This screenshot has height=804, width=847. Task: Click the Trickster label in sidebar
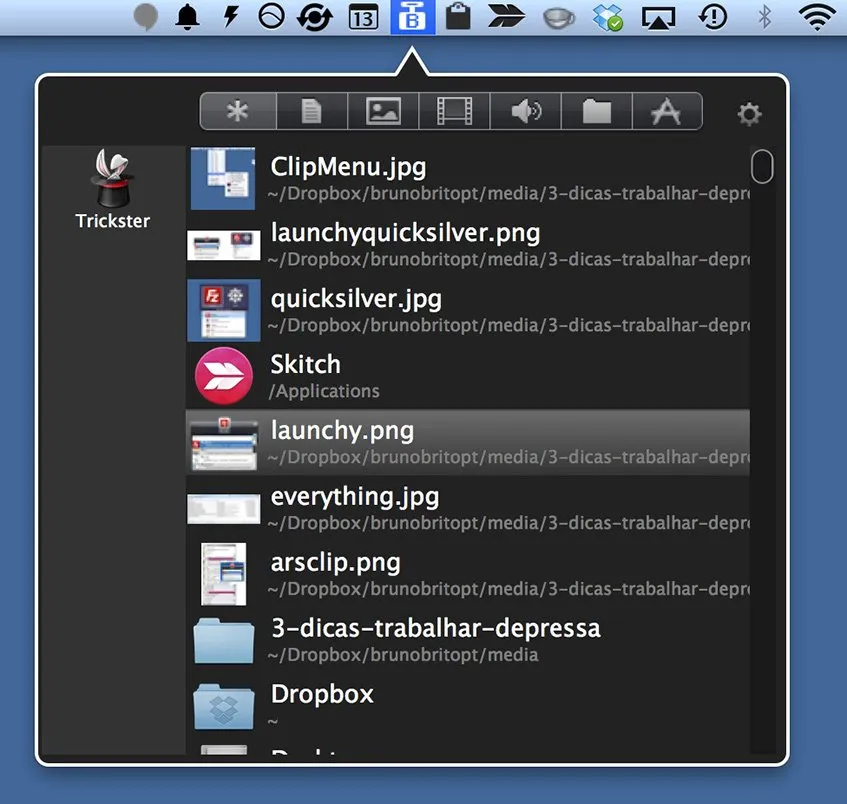coord(112,221)
